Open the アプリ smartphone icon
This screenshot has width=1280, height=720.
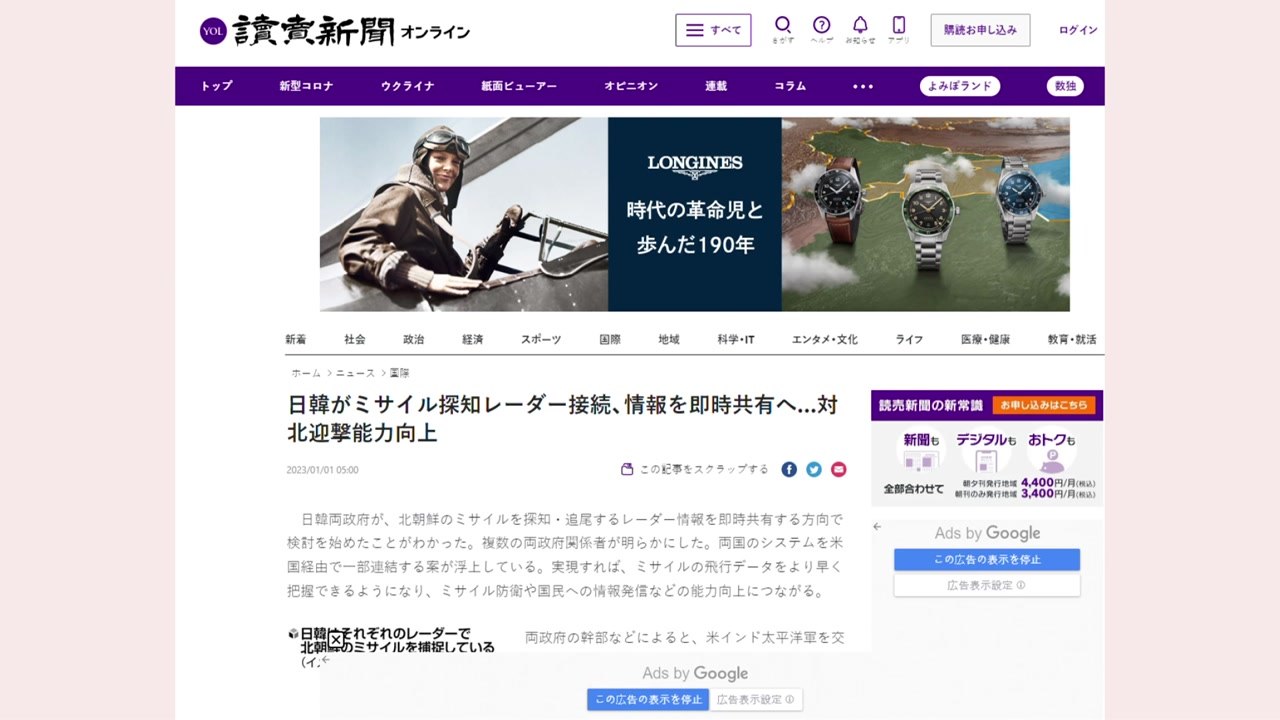(x=899, y=29)
